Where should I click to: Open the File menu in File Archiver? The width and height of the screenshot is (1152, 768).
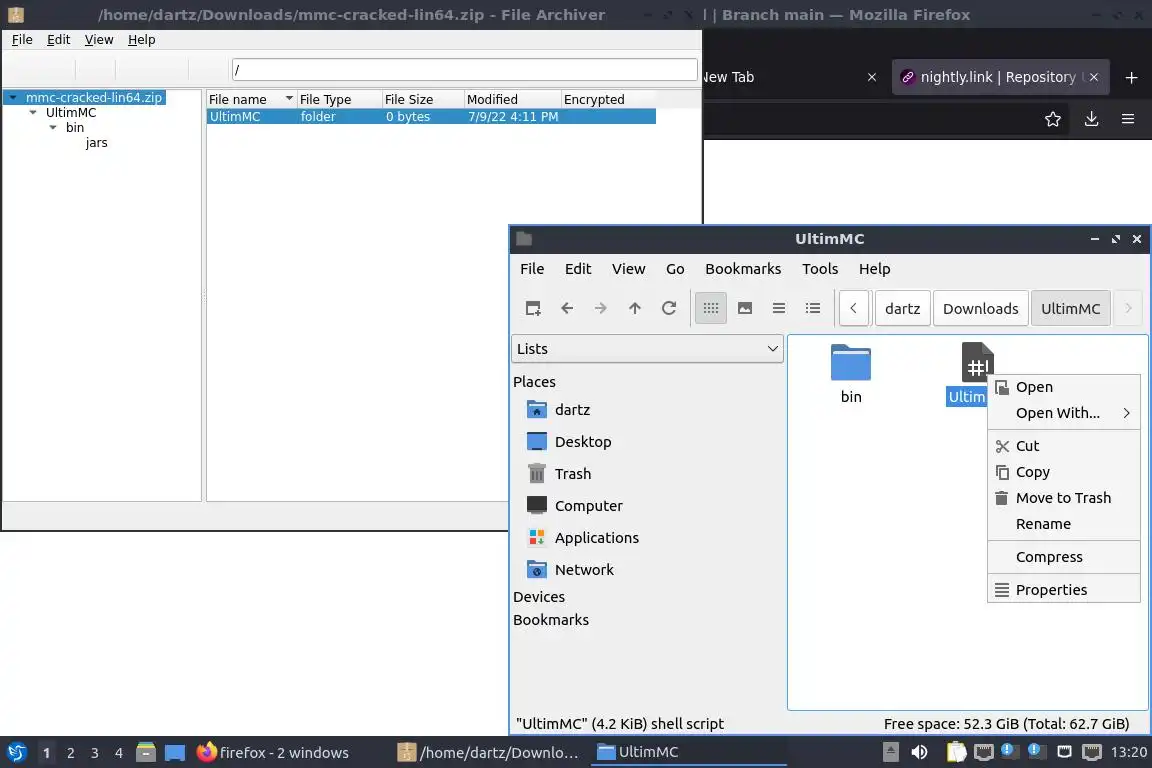click(22, 40)
